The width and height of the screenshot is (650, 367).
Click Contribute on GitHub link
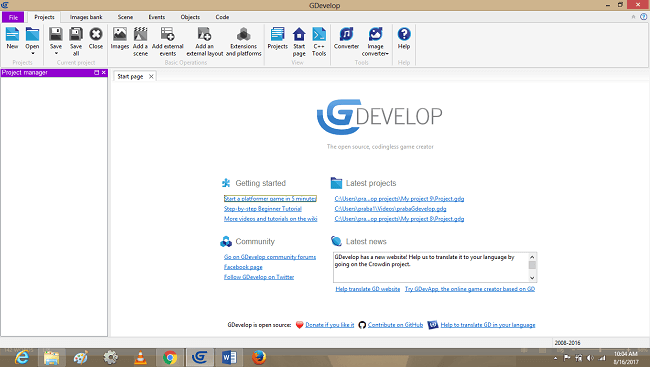(395, 325)
